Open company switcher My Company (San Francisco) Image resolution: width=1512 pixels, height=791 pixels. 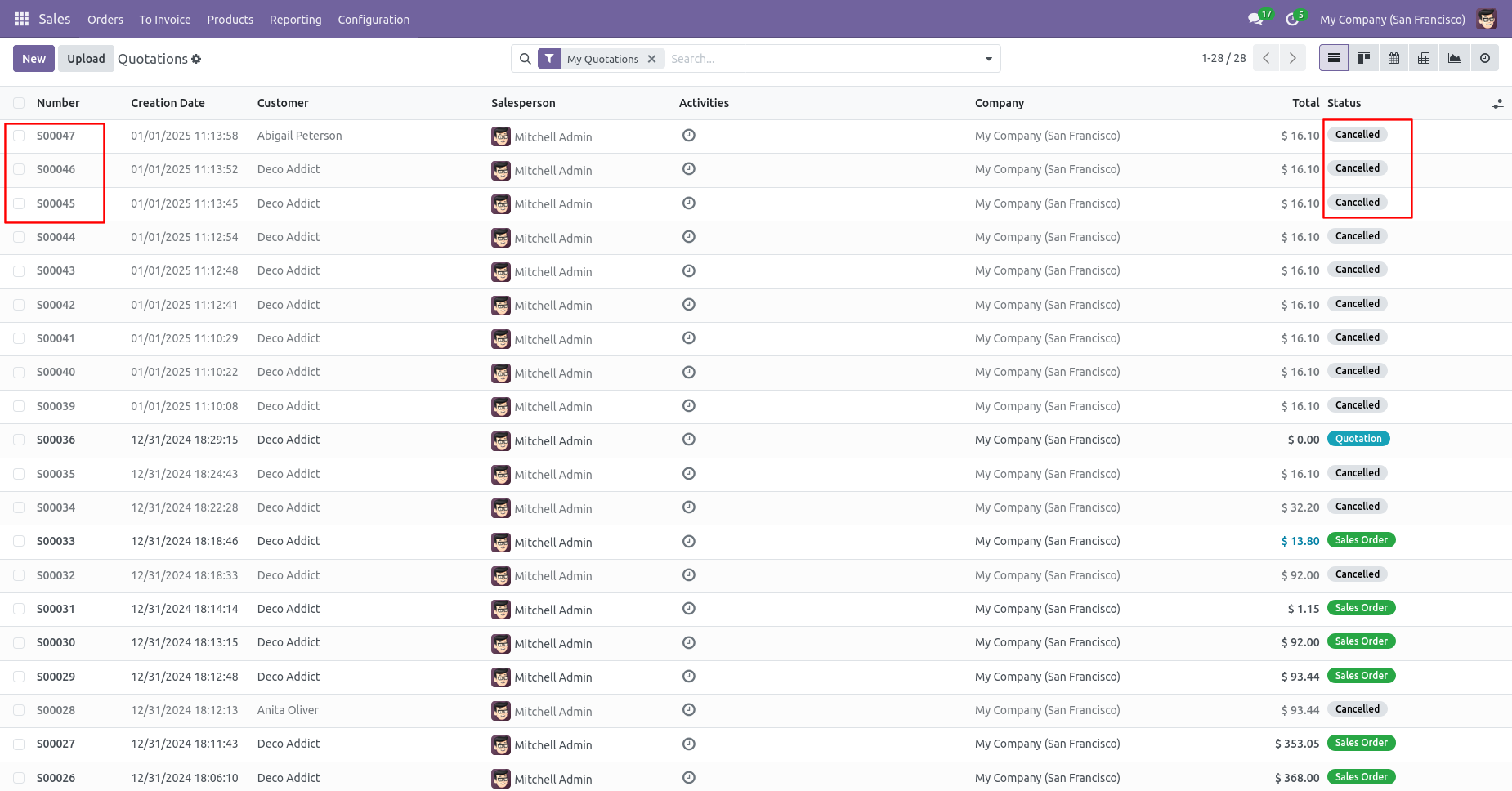[x=1392, y=20]
